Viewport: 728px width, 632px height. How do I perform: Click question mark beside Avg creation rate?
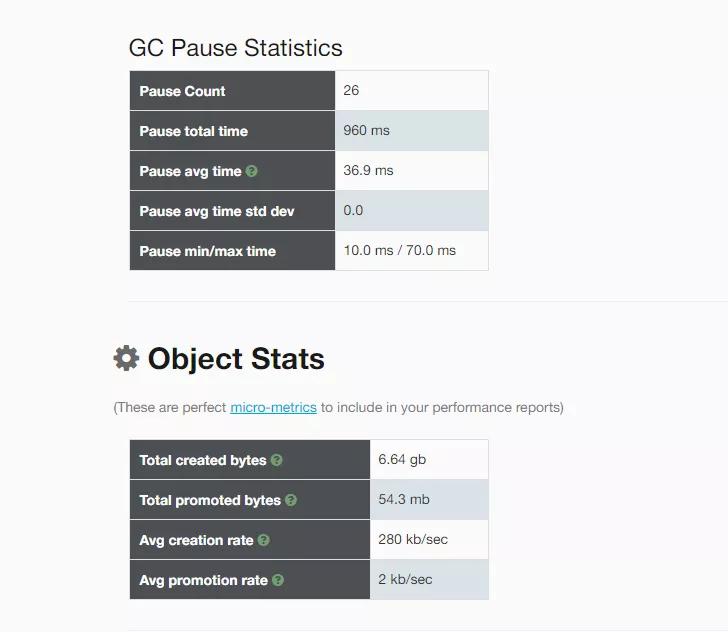click(264, 541)
